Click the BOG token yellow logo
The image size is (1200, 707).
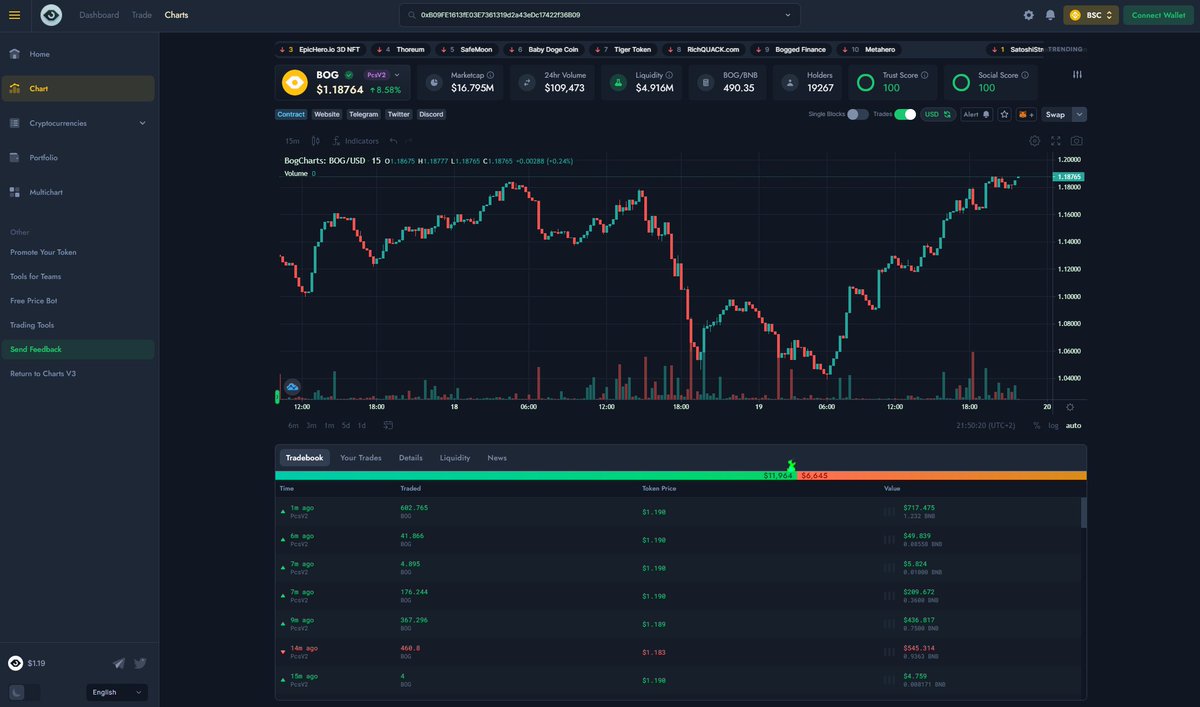(294, 82)
